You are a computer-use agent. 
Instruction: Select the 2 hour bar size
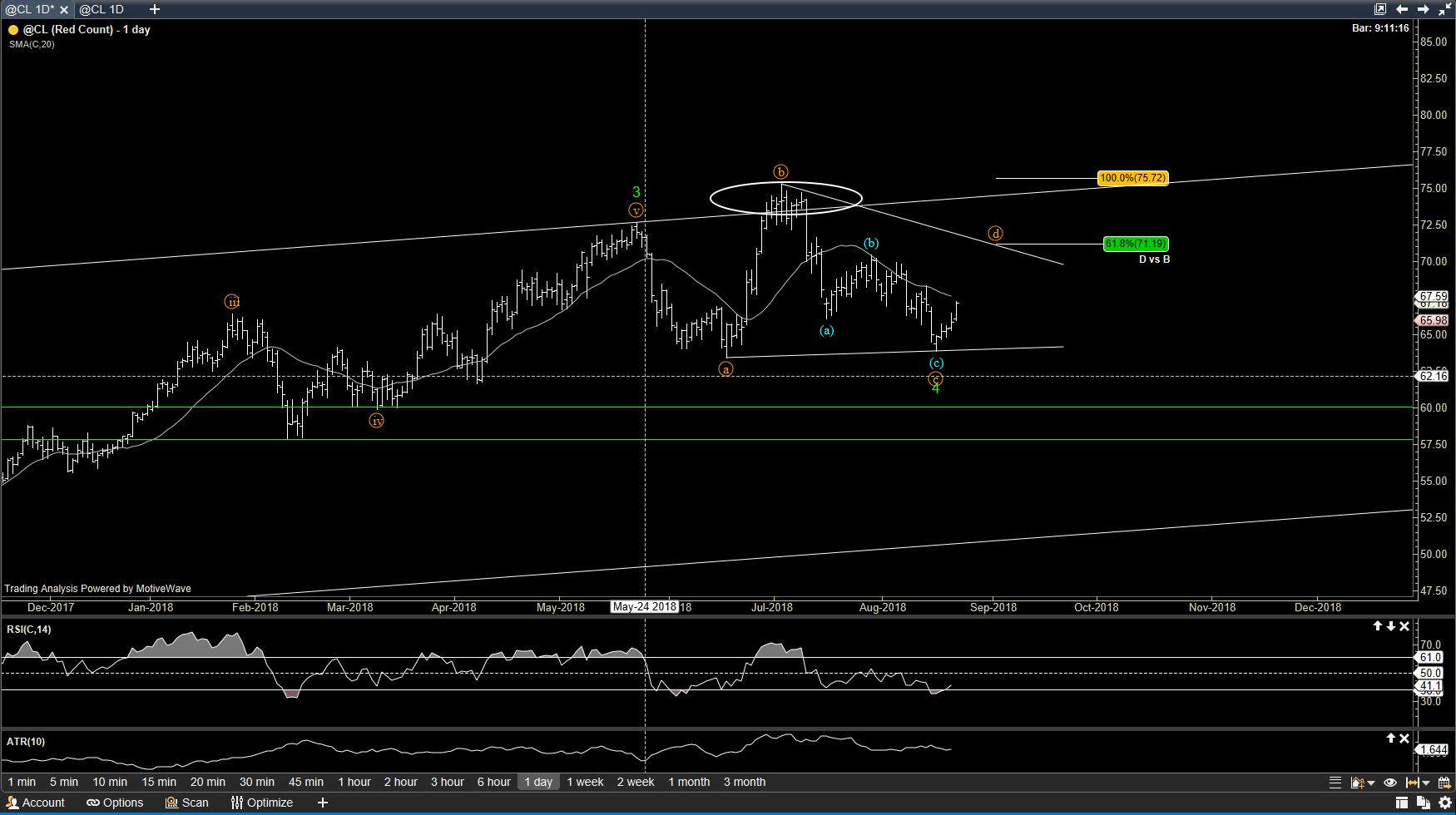[401, 782]
